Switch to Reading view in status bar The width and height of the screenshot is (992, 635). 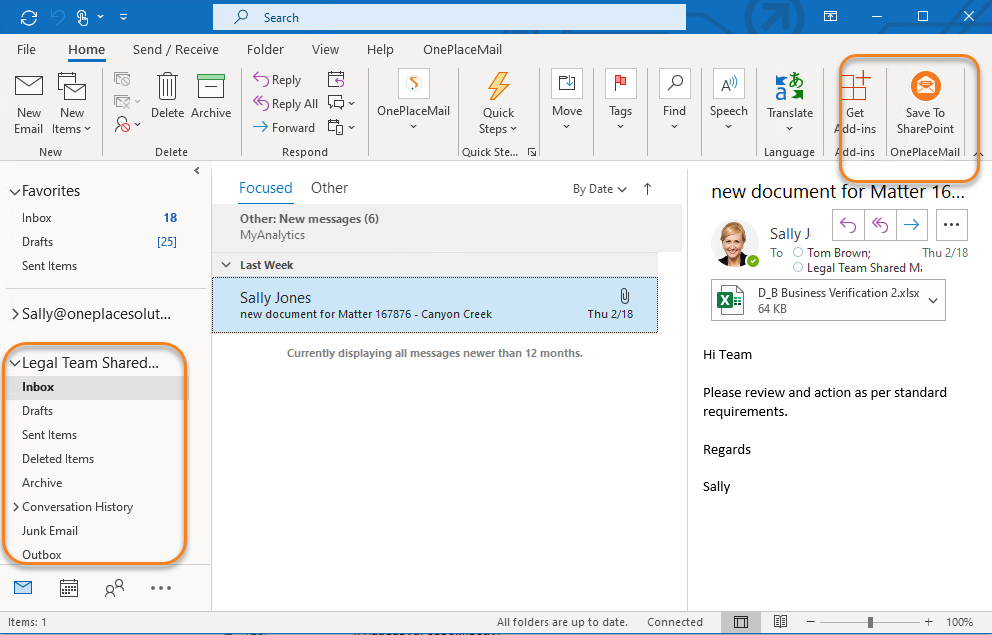coord(780,622)
